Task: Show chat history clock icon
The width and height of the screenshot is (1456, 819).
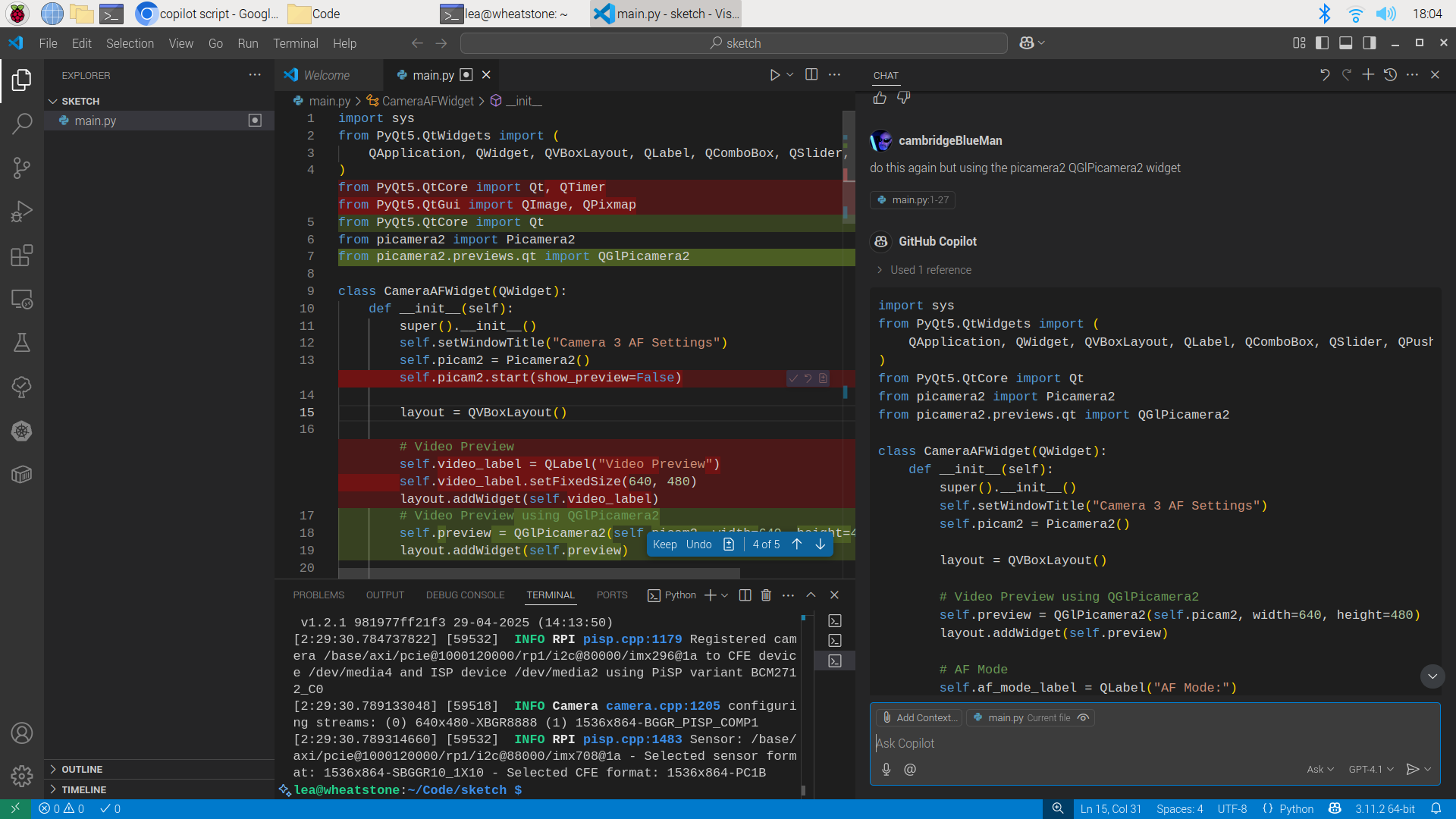Action: (1390, 75)
